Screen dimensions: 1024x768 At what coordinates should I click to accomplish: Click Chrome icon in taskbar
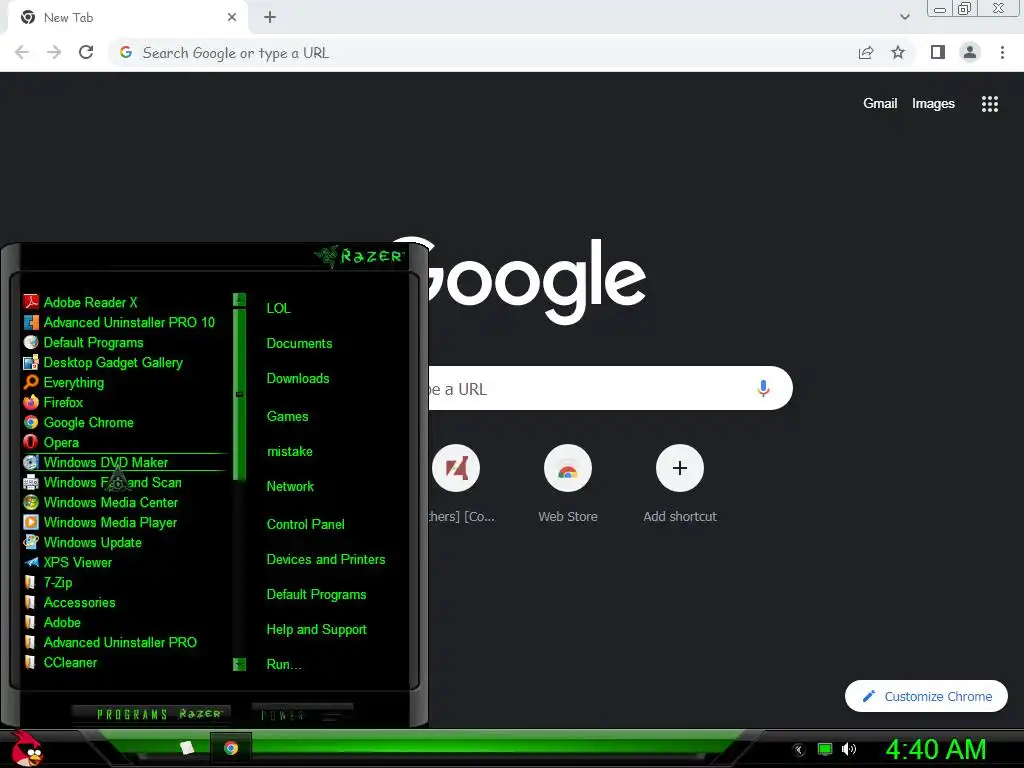[x=231, y=748]
